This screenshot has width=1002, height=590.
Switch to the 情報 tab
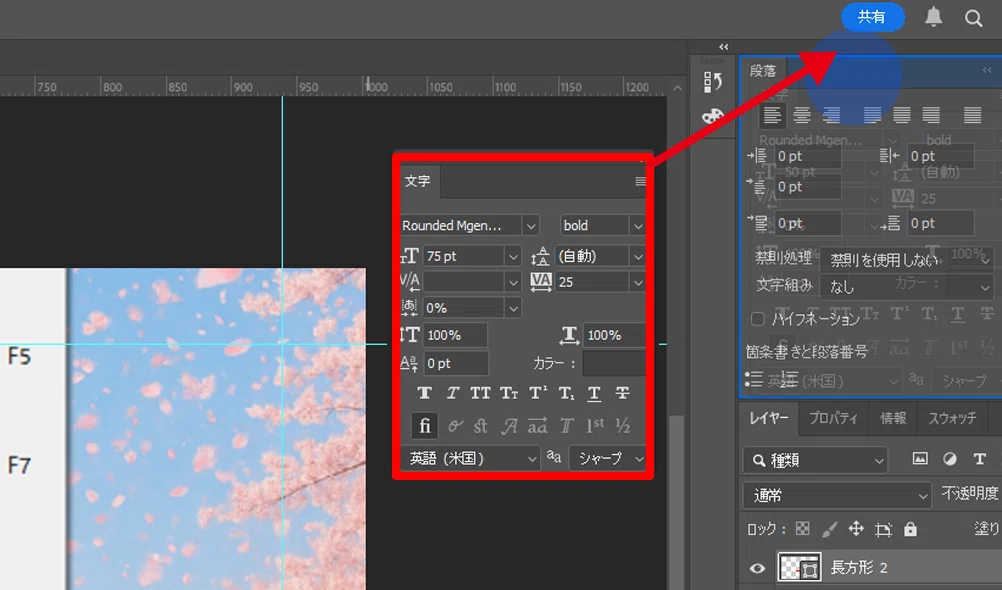point(893,418)
